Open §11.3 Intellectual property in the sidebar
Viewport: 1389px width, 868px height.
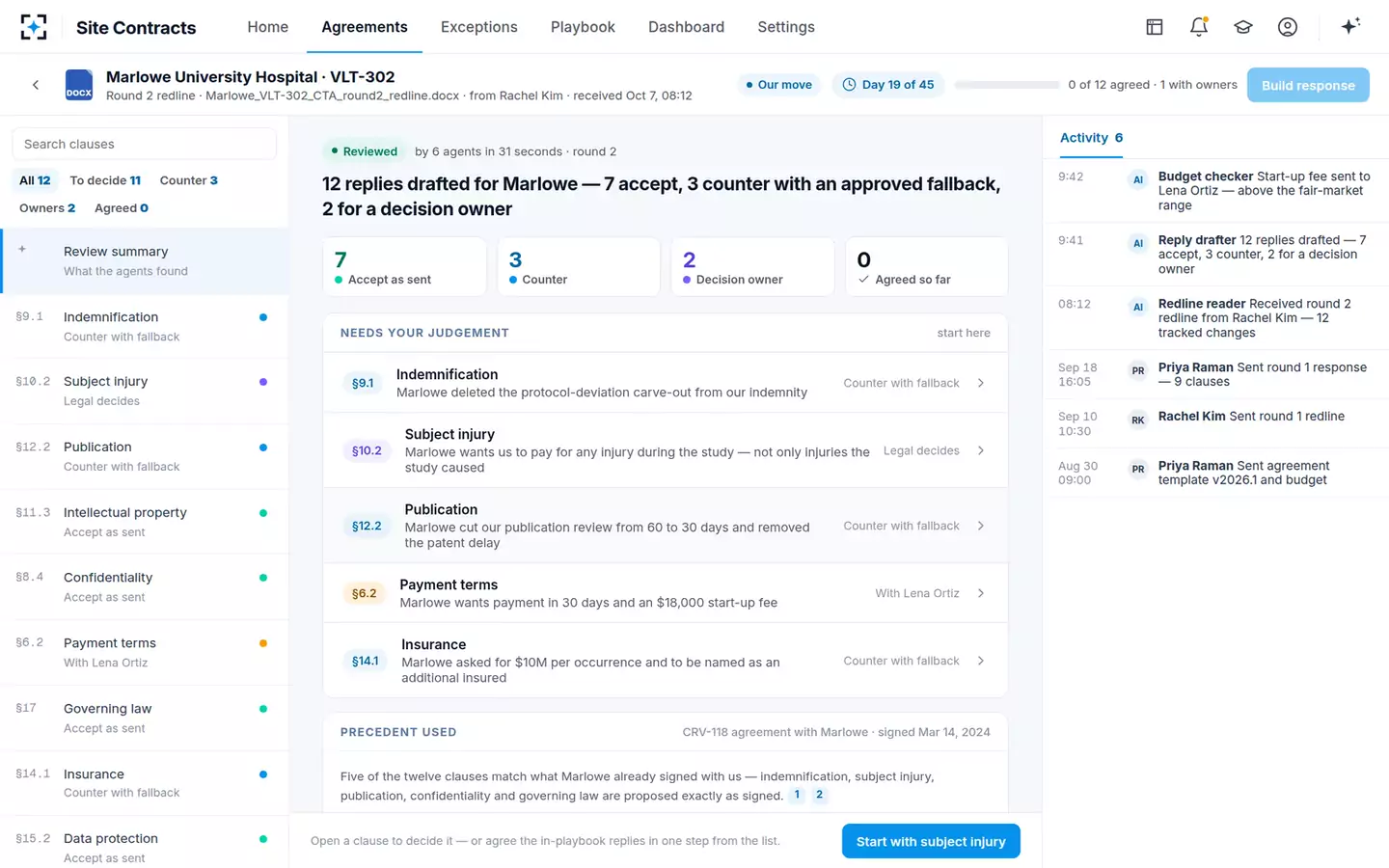pos(145,522)
